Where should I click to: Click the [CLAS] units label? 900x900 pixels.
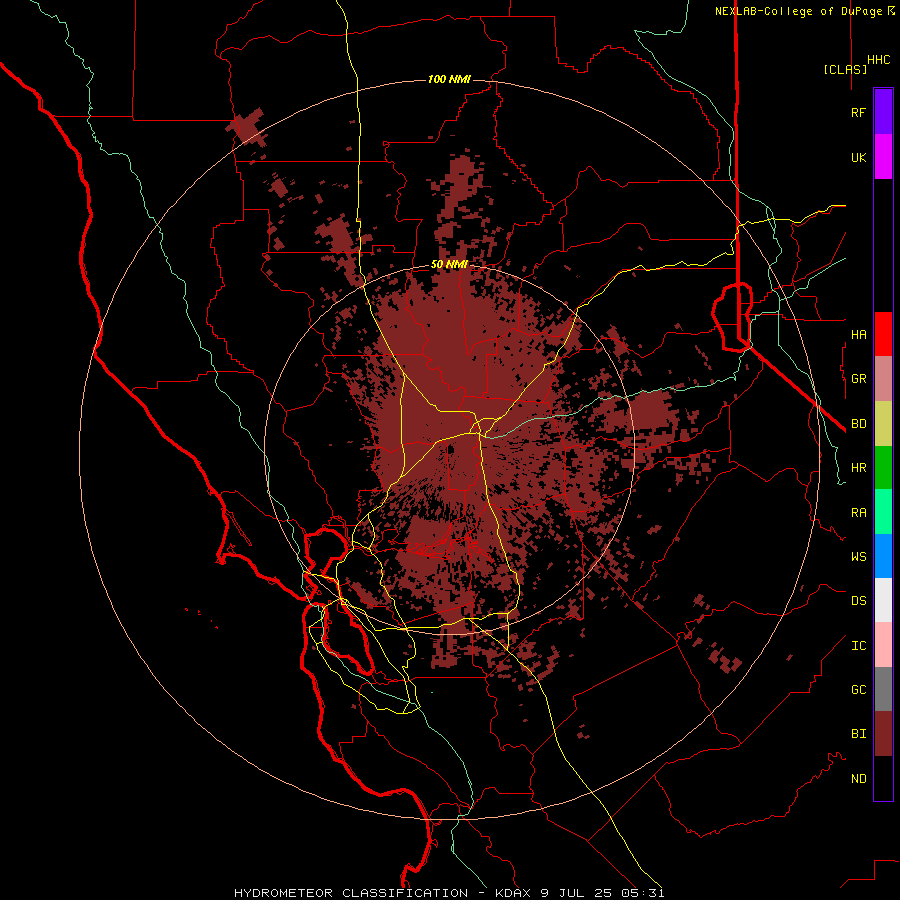tap(845, 69)
